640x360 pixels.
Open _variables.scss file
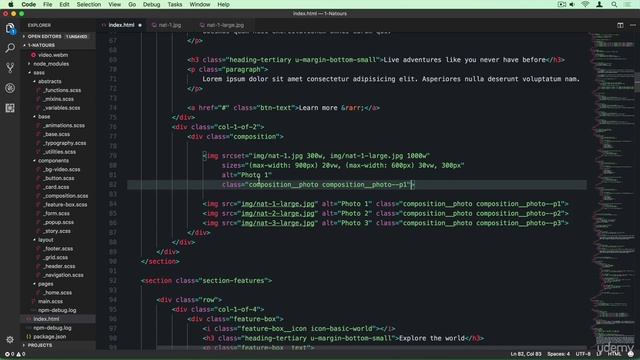(62, 108)
